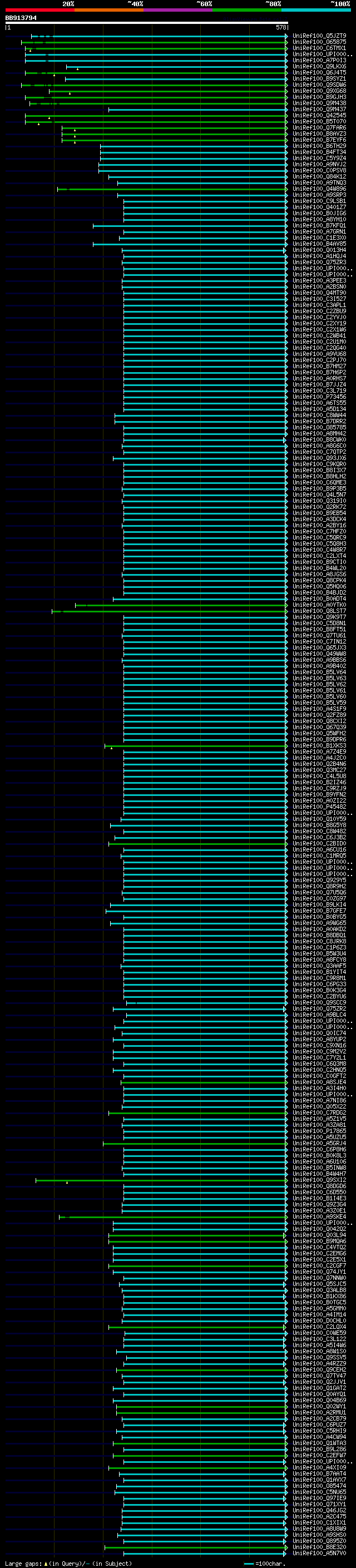The image size is (356, 1568).
Task: Select the UniRef100_C5Y9Z4 label
Action: click(319, 159)
